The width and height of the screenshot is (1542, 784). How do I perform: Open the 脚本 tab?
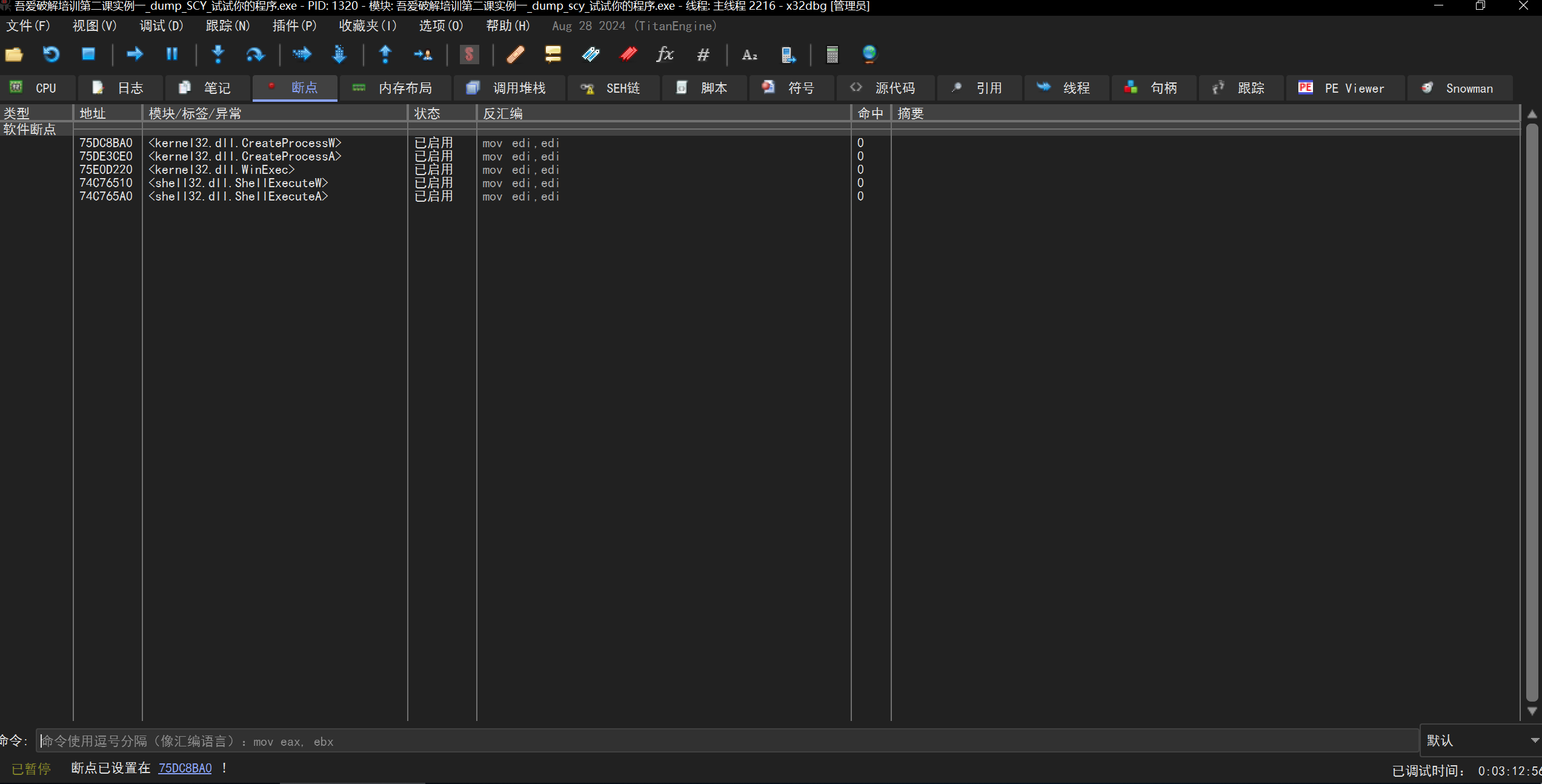(x=704, y=88)
